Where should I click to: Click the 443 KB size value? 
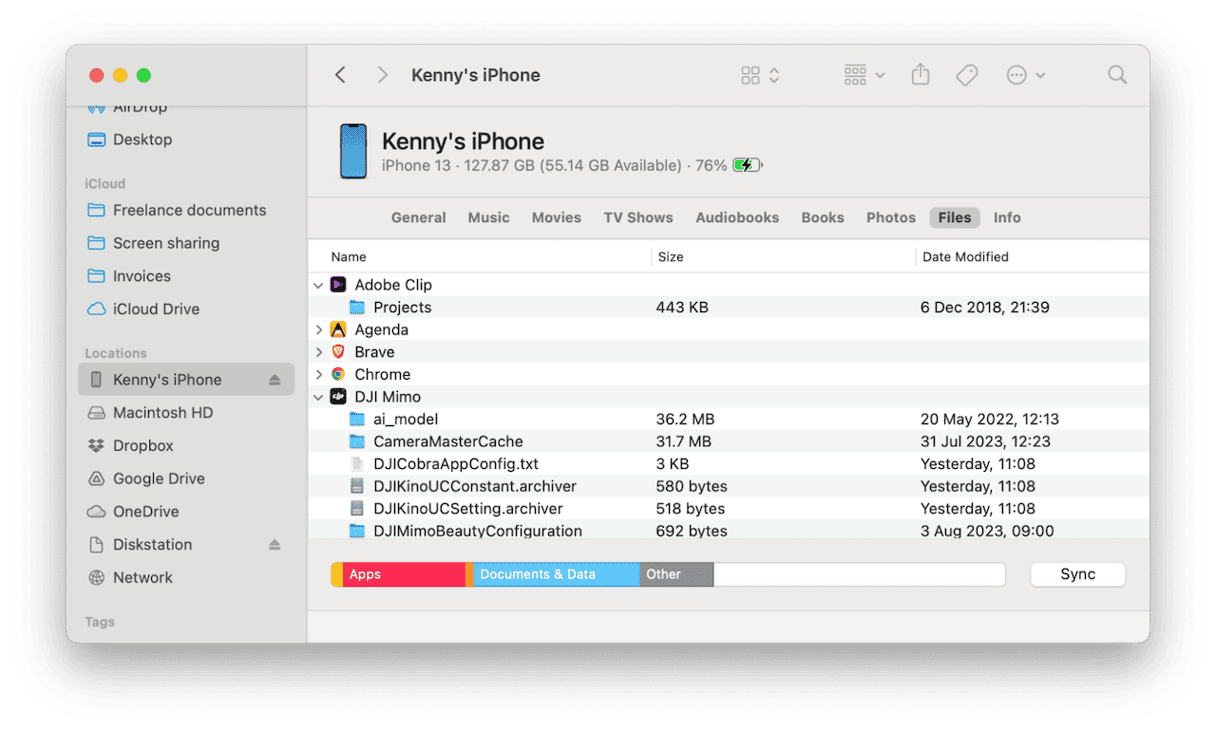(x=682, y=308)
